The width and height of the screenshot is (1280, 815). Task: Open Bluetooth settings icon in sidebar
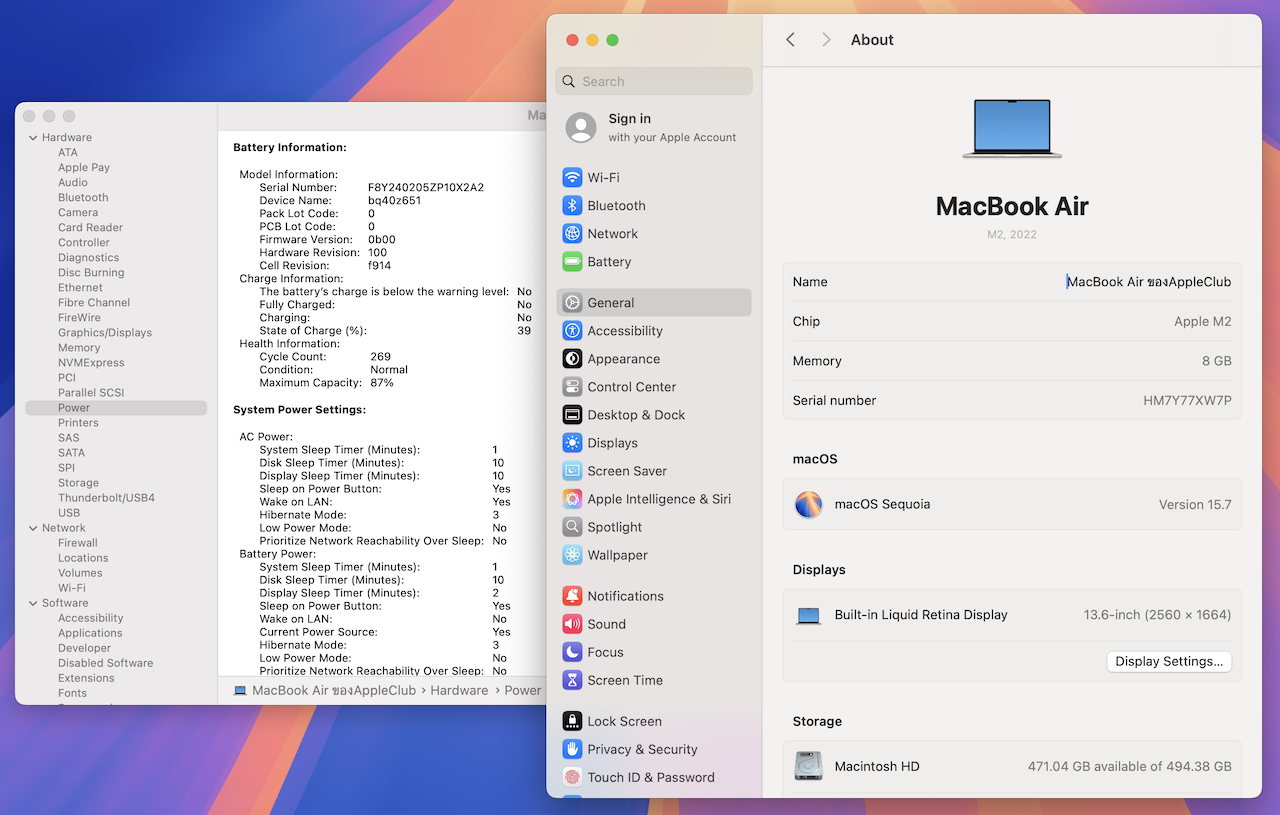pyautogui.click(x=572, y=206)
